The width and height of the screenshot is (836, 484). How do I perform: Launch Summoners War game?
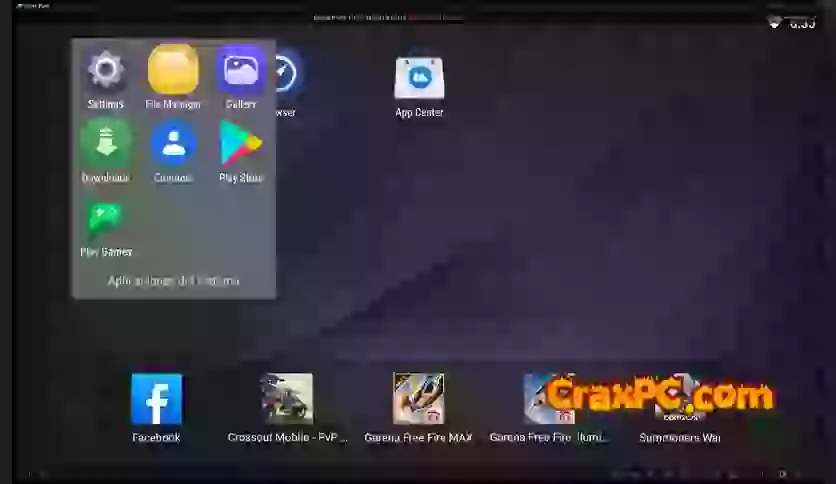[x=680, y=399]
